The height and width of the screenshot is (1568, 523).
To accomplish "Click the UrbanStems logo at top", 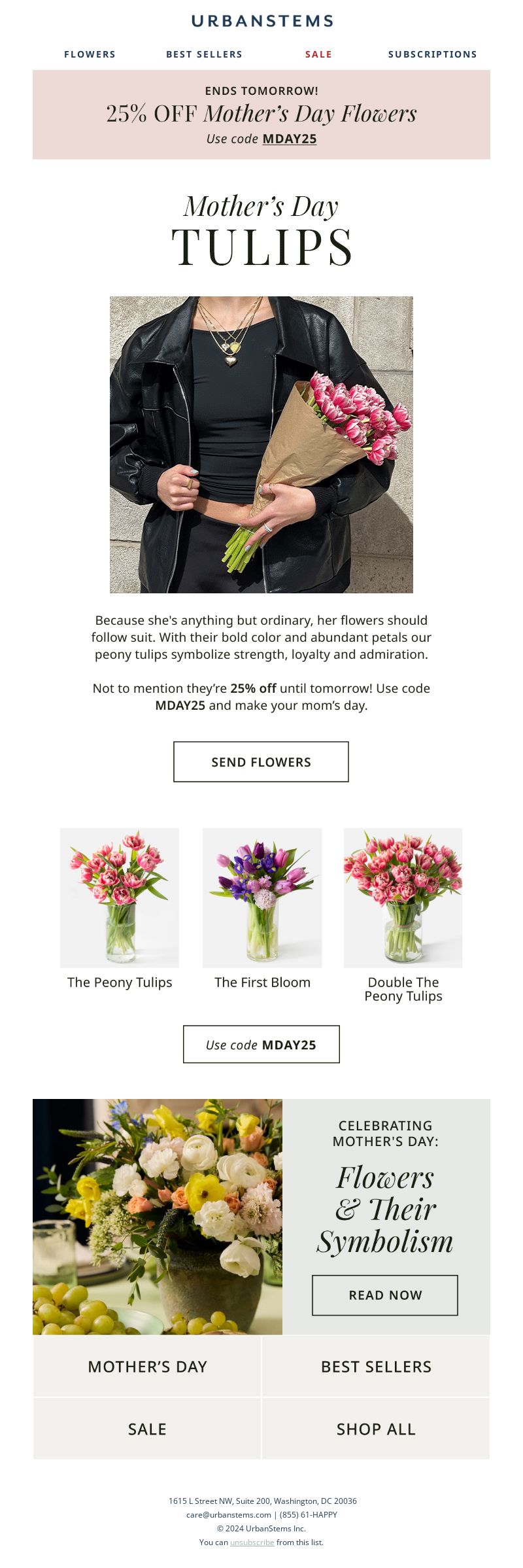I will [262, 21].
